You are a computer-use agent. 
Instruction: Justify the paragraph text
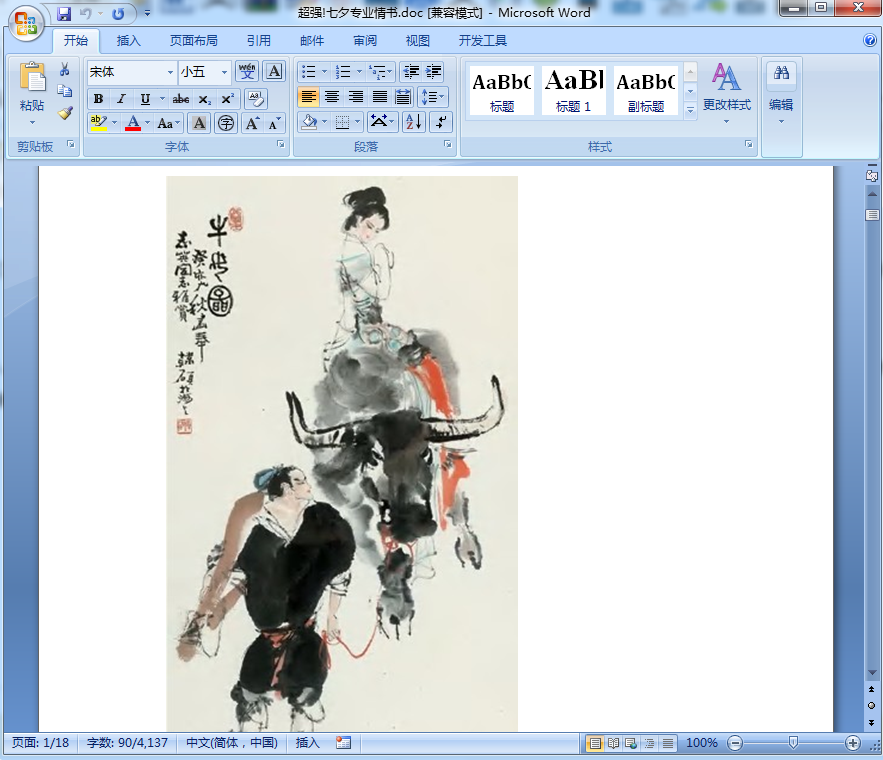point(380,97)
